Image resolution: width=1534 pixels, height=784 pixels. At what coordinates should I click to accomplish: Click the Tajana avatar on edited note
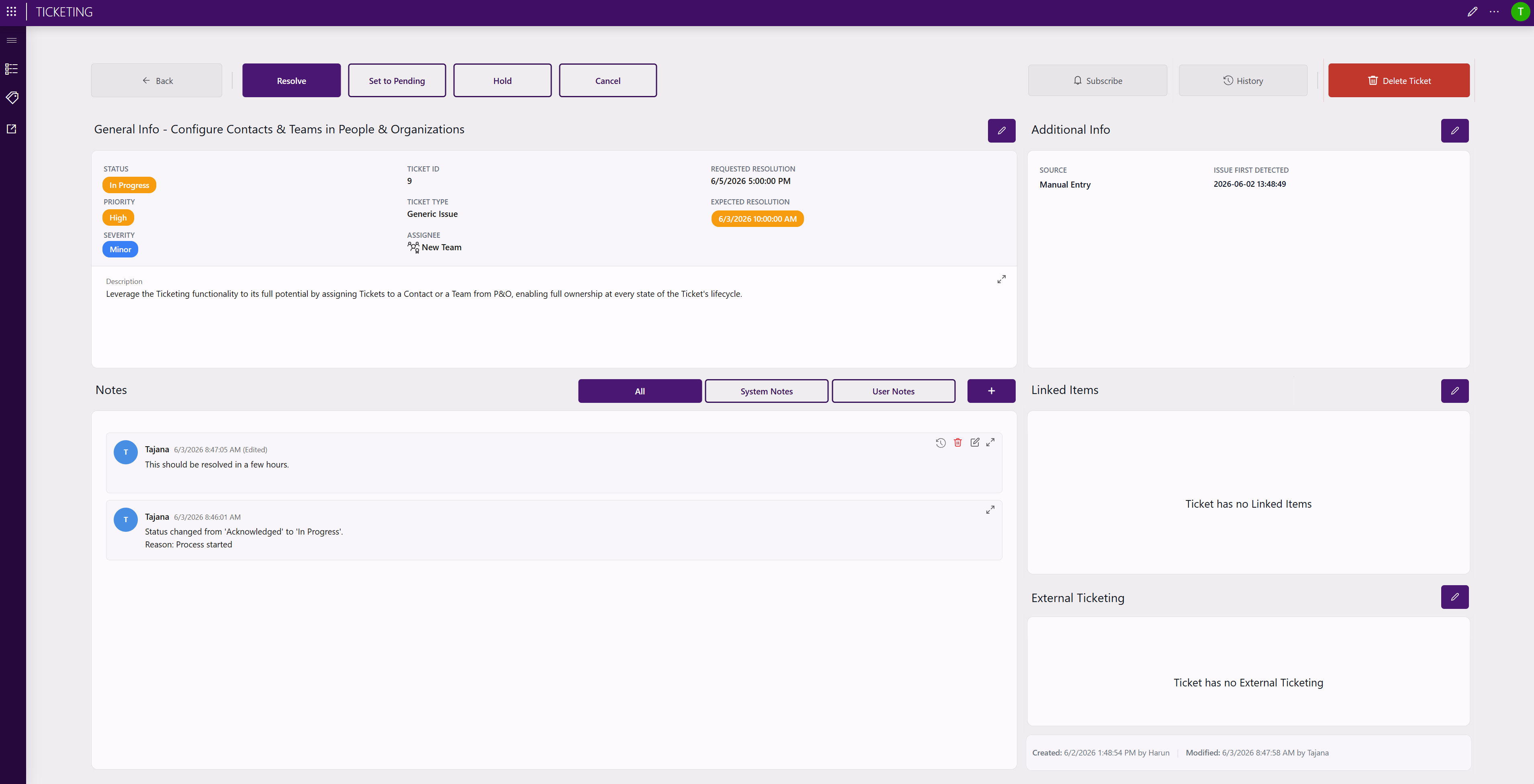coord(126,452)
